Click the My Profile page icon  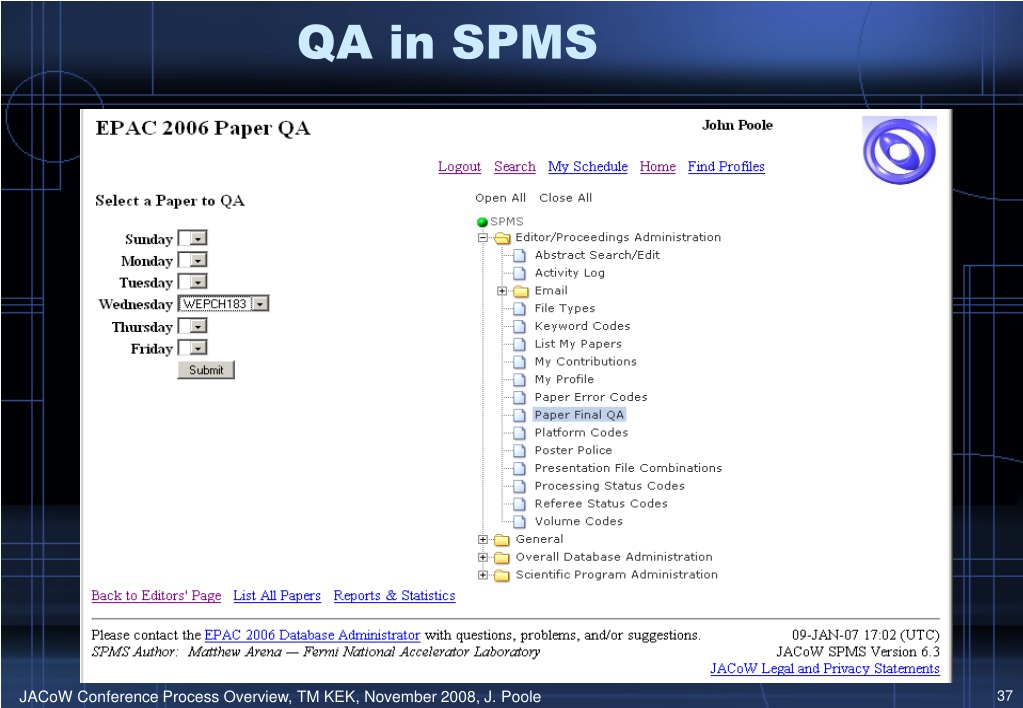(x=519, y=379)
